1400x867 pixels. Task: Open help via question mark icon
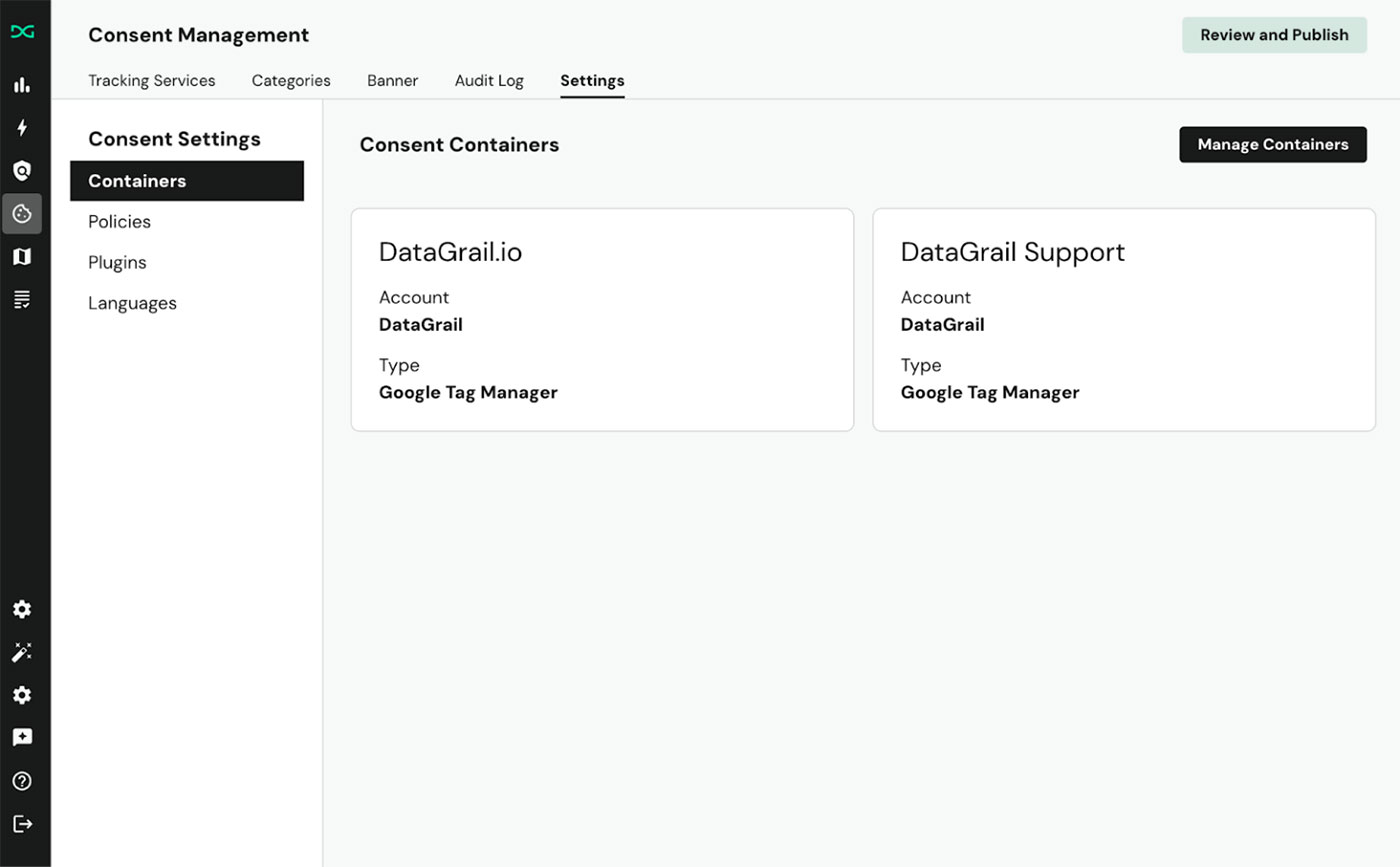[22, 781]
